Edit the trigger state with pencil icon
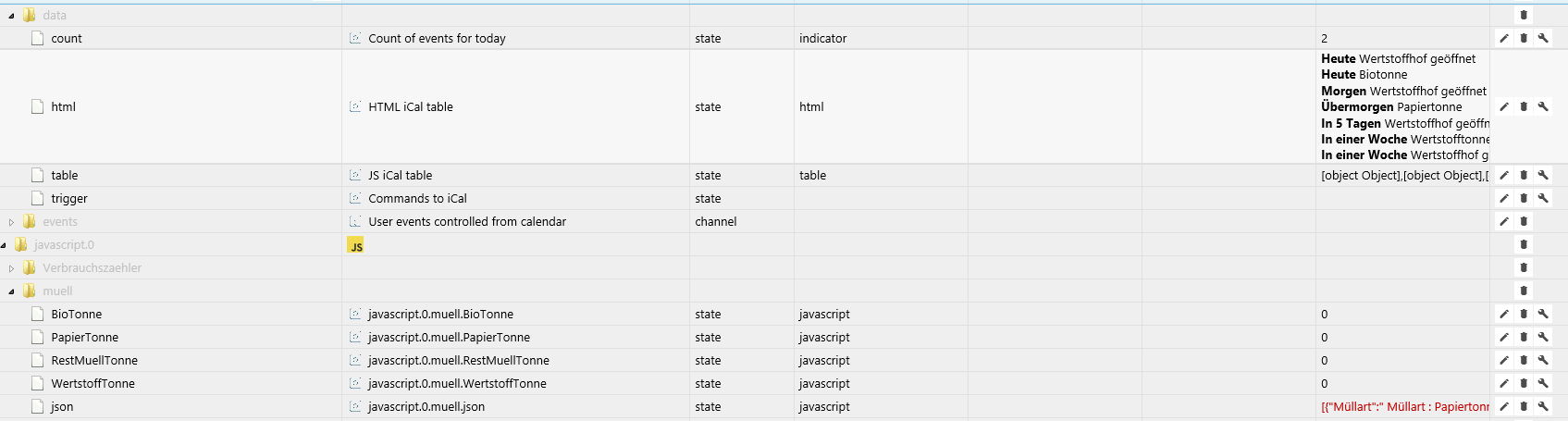 tap(1504, 198)
